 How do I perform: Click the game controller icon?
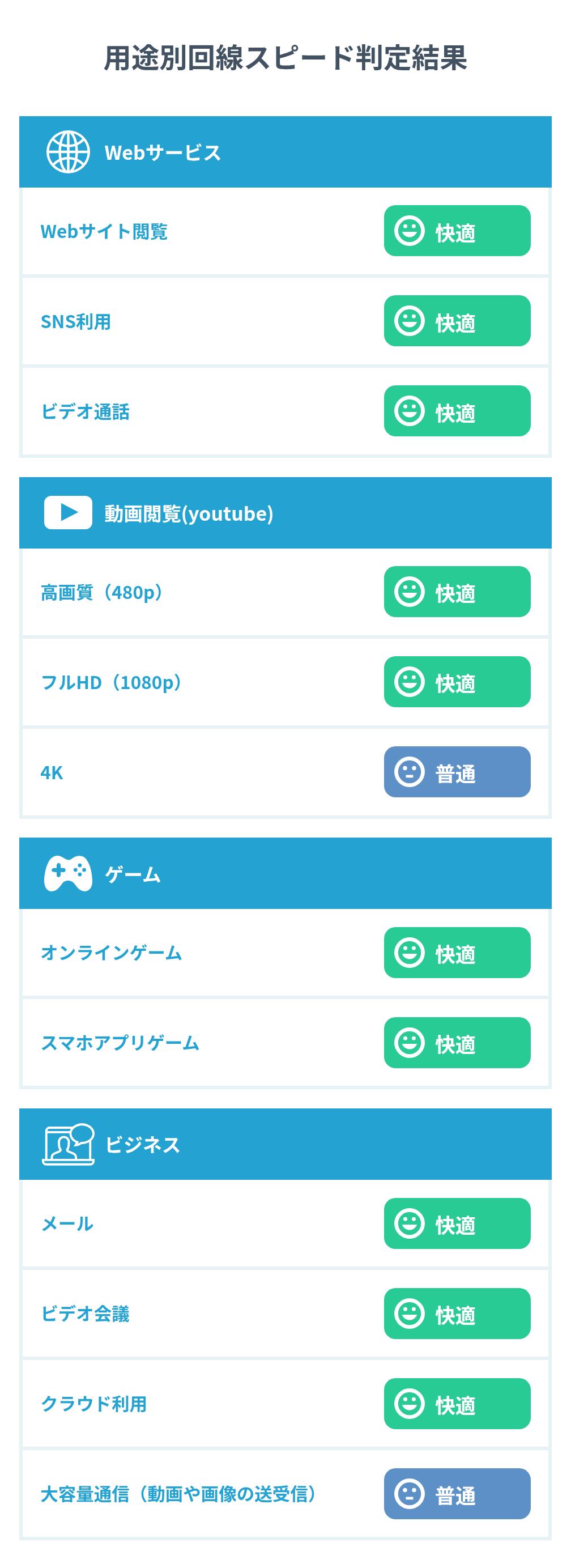[x=68, y=873]
